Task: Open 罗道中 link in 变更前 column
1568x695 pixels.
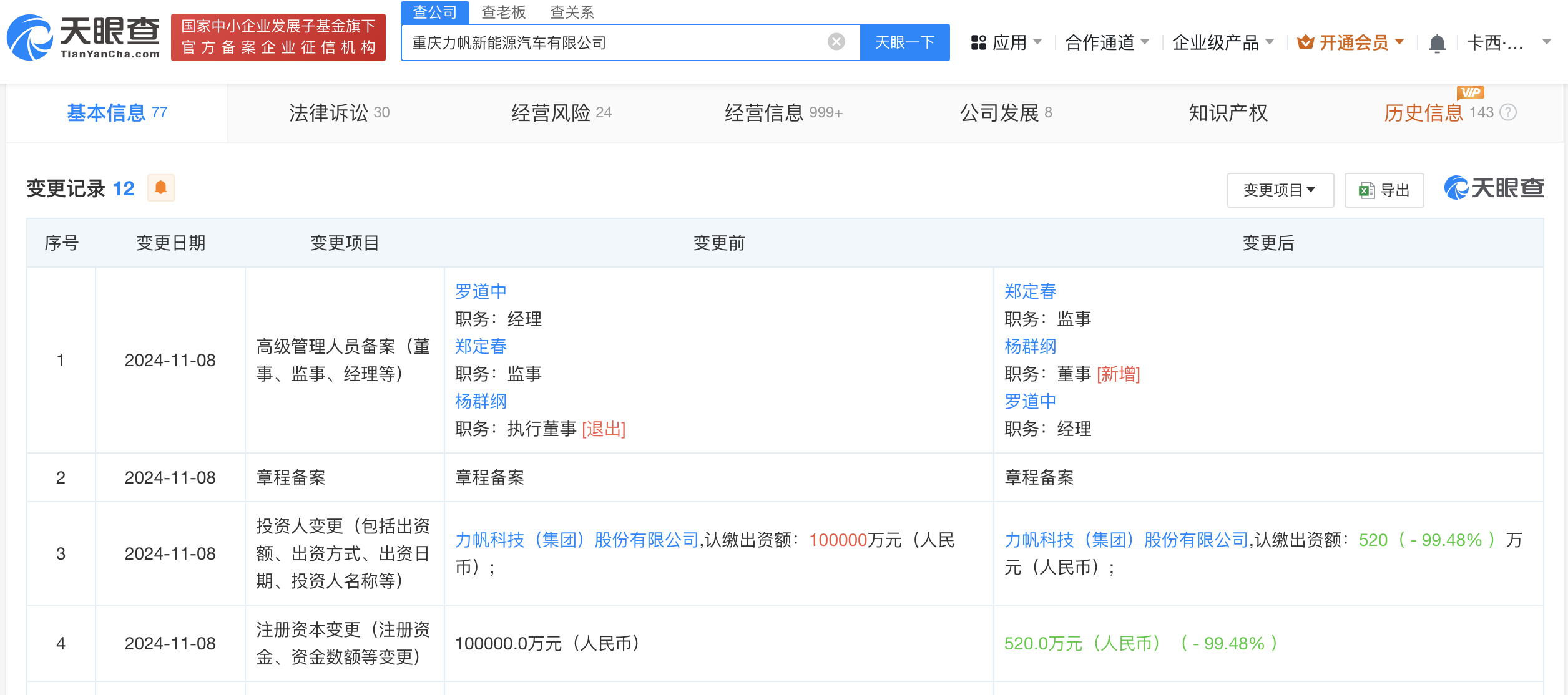Action: (x=480, y=291)
